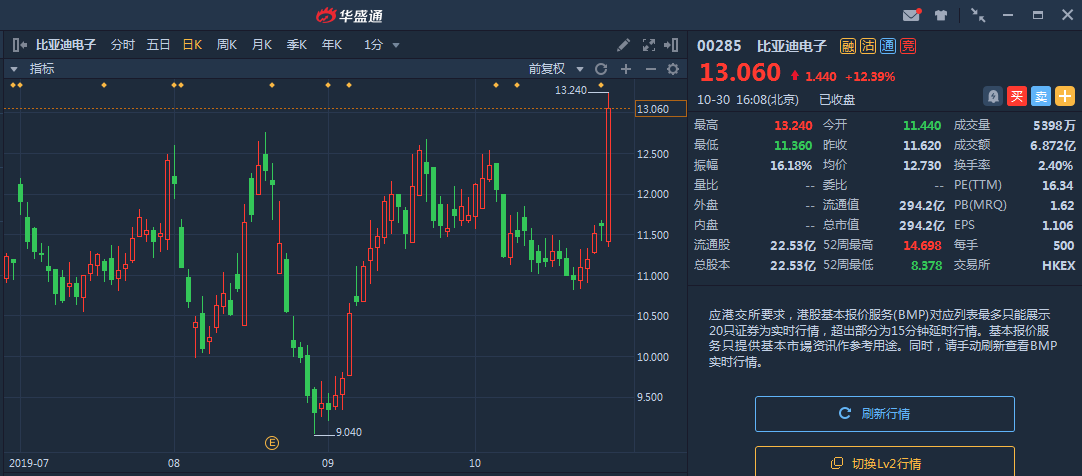Click the 通 stock connect badge
Screen dimensions: 1082x476
(x=889, y=46)
